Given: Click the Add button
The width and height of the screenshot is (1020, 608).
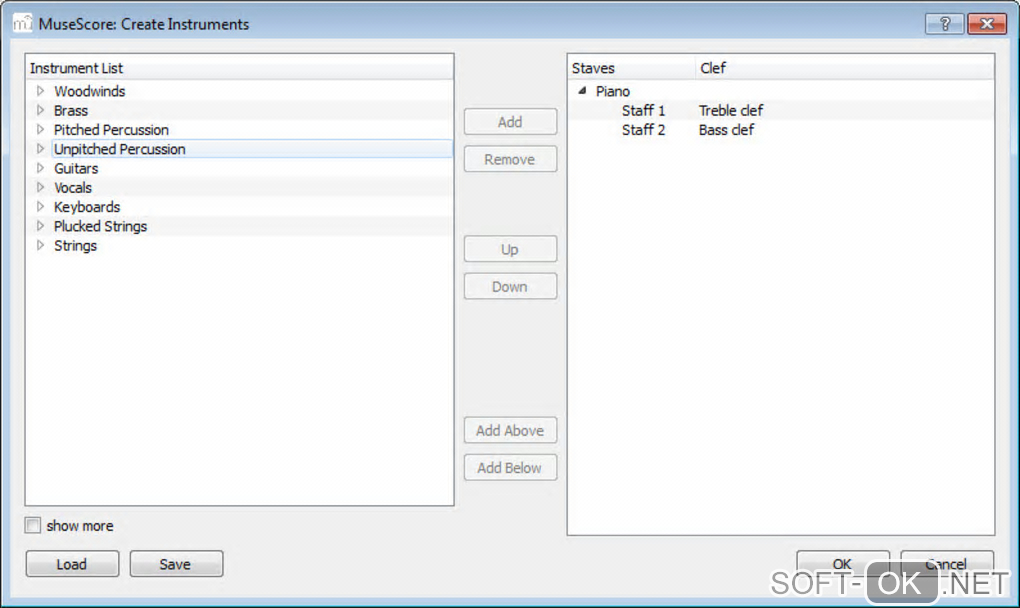Looking at the screenshot, I should (x=510, y=122).
